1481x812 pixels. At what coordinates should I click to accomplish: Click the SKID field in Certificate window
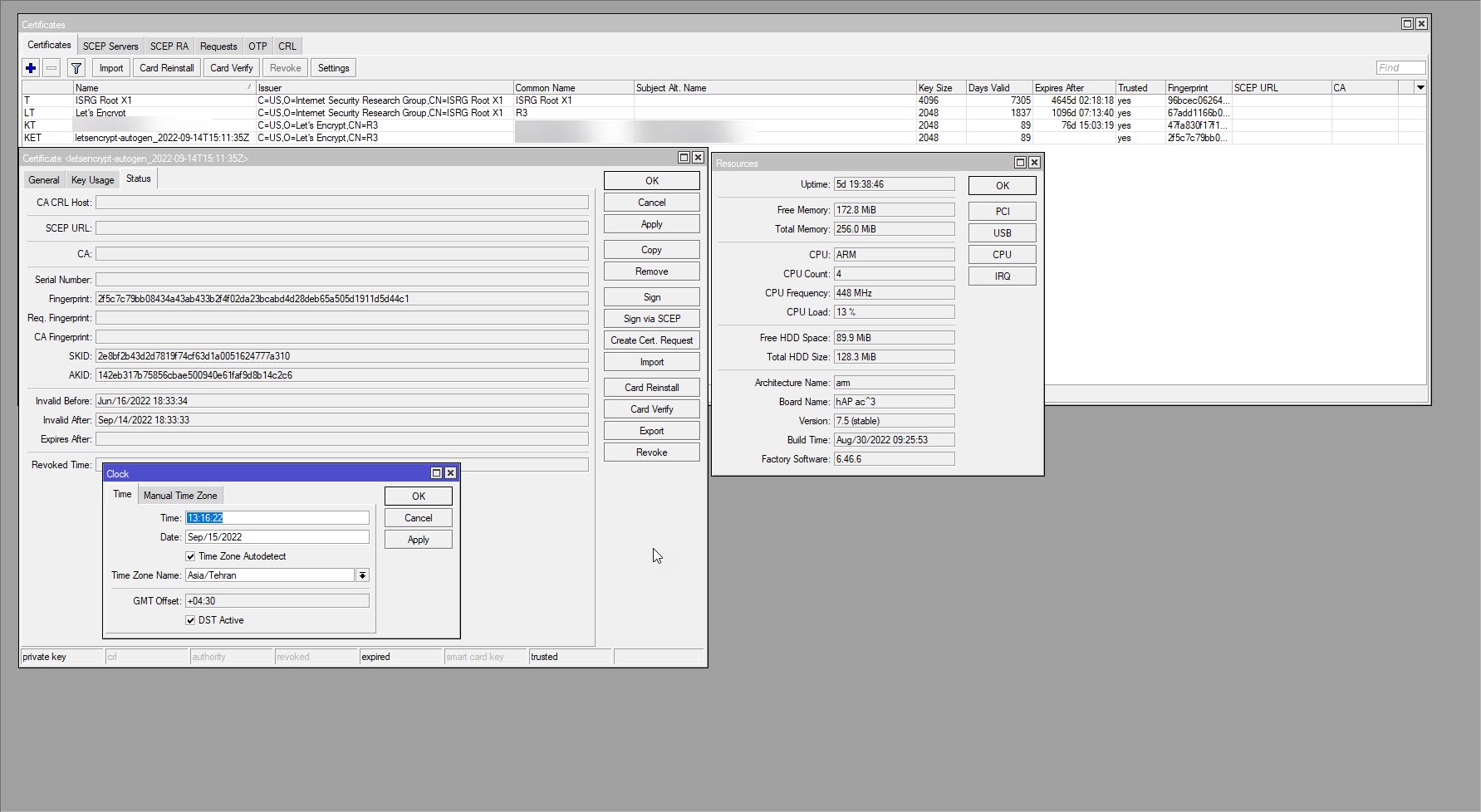pyautogui.click(x=342, y=356)
